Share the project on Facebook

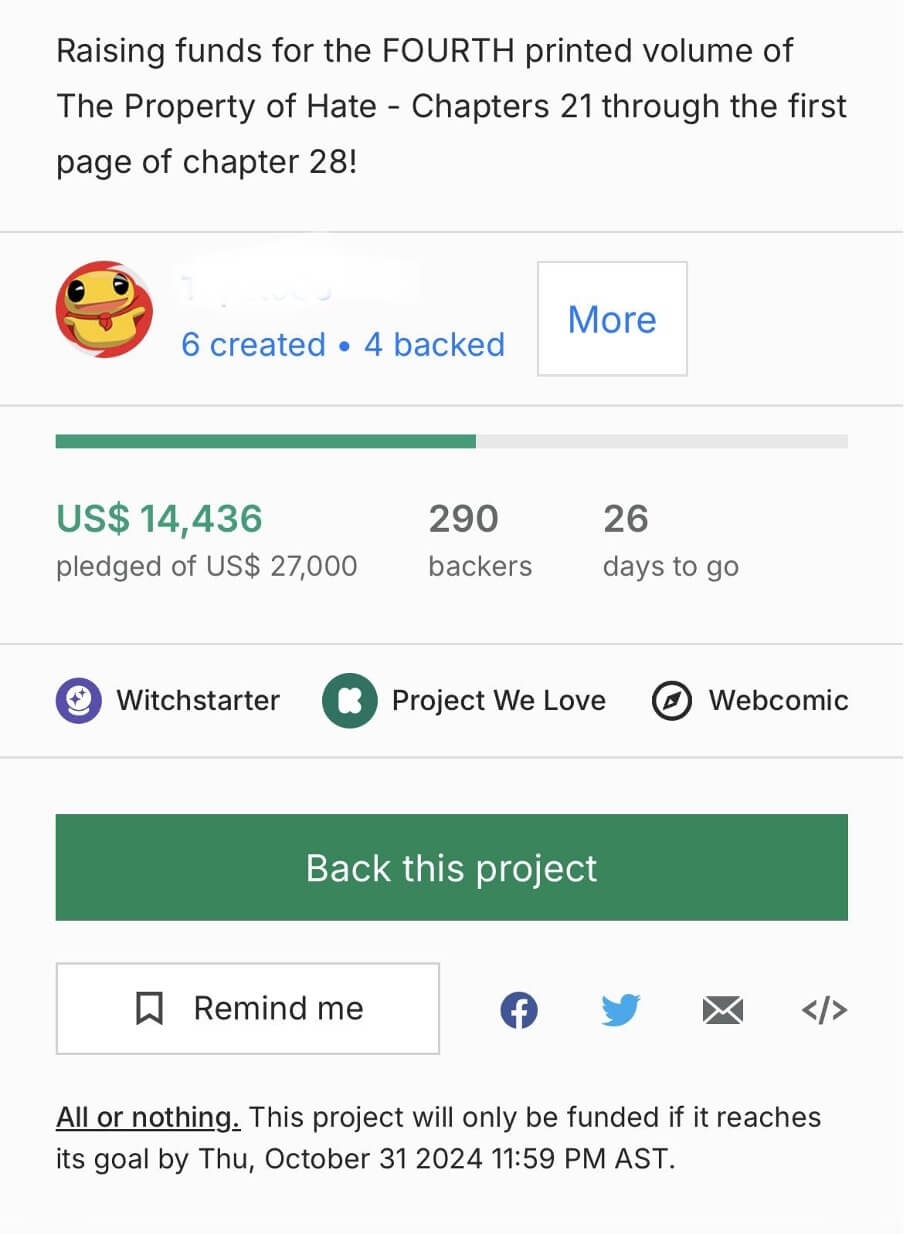pyautogui.click(x=518, y=1010)
